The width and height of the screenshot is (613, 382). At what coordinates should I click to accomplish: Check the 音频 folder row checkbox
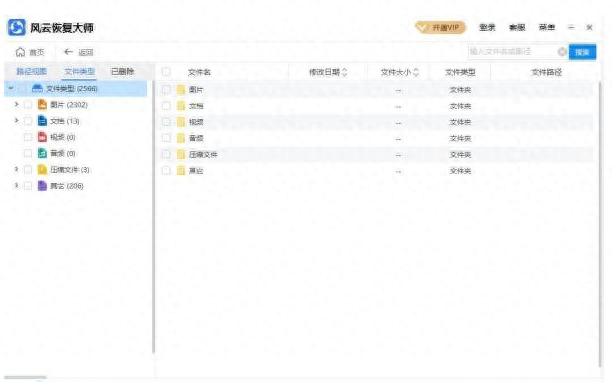tap(166, 138)
